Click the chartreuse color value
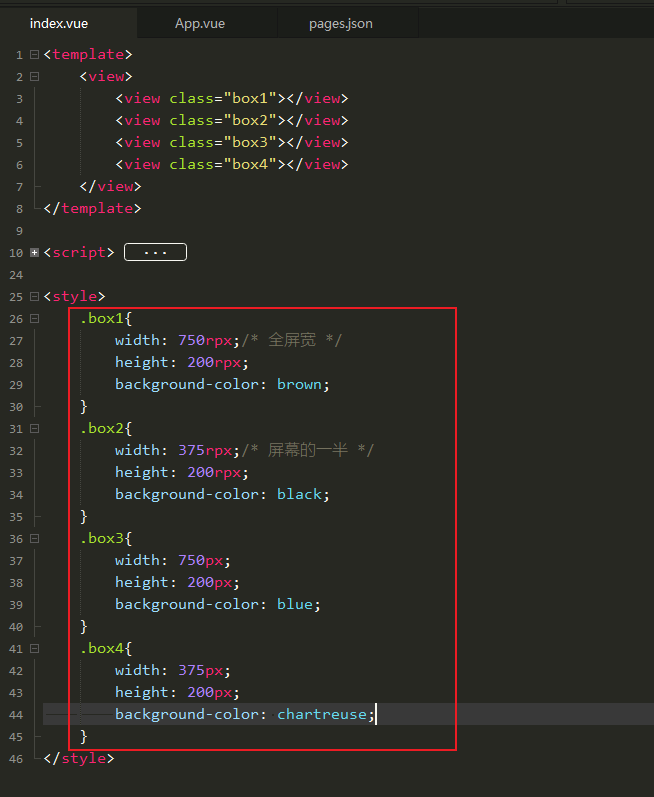This screenshot has width=654, height=797. click(x=322, y=714)
